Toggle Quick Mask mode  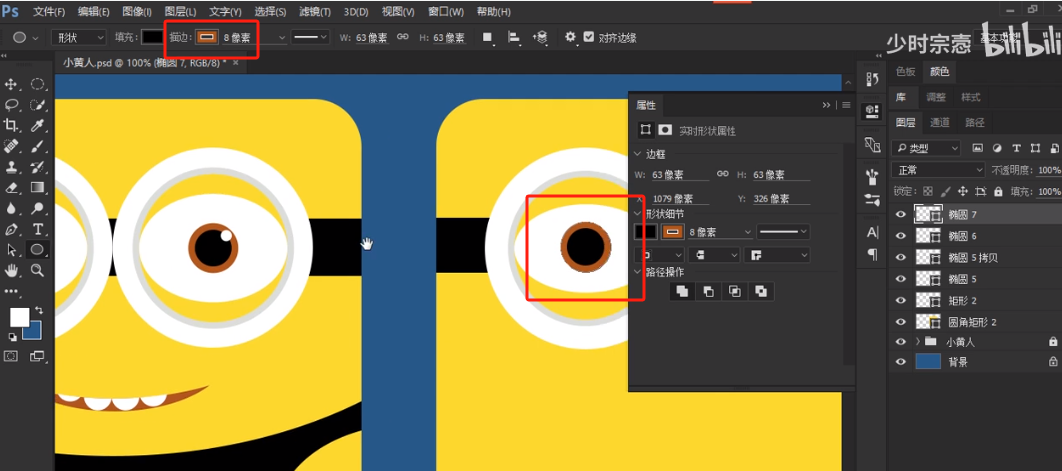[11, 356]
